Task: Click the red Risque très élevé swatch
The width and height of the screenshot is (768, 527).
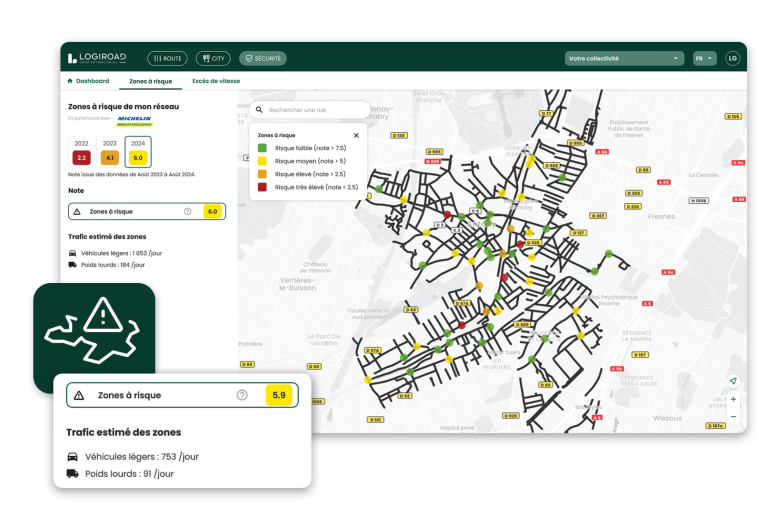Action: click(x=262, y=187)
